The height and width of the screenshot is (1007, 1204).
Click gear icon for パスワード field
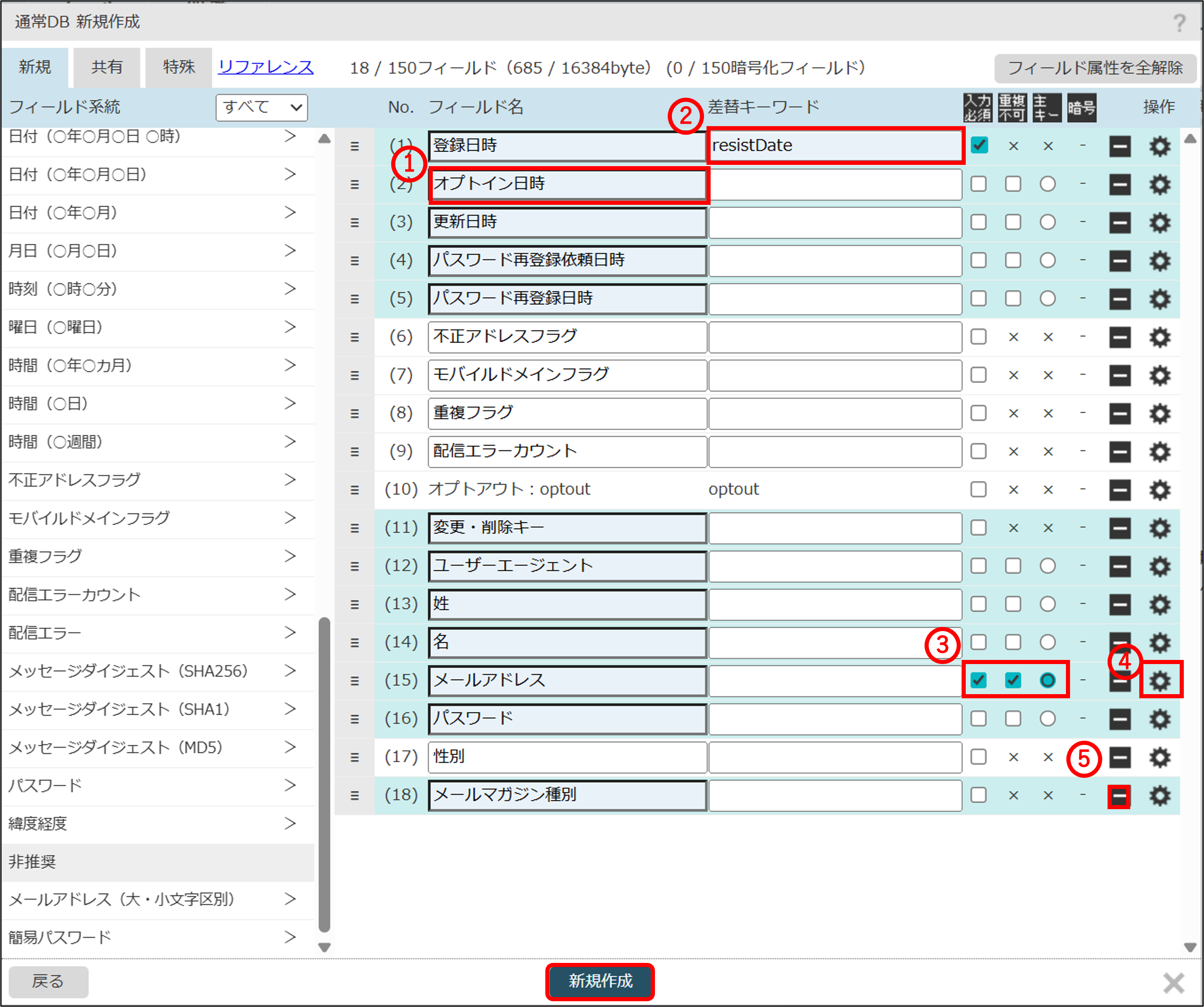[x=1160, y=719]
